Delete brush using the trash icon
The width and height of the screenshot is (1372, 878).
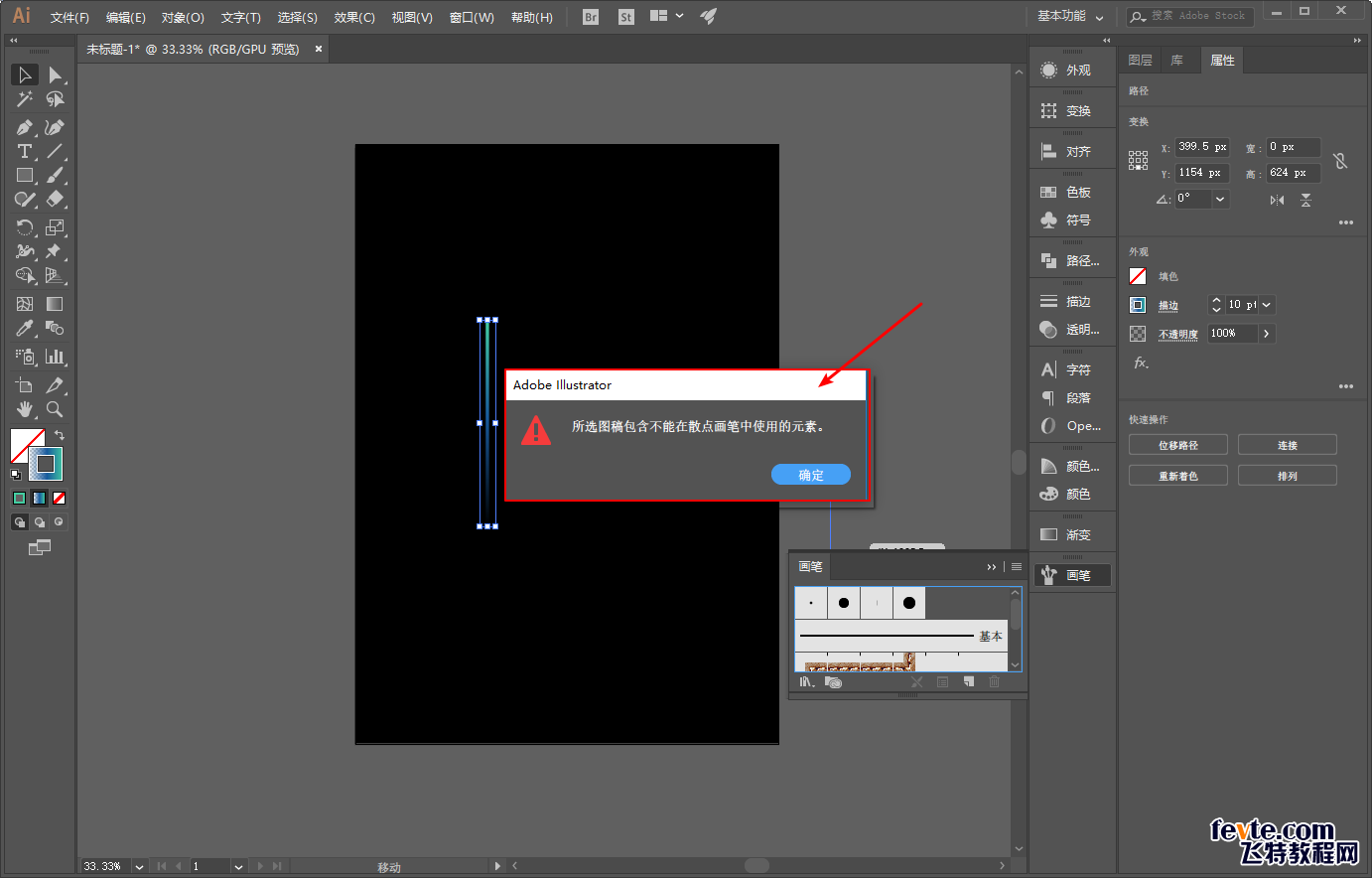point(994,682)
